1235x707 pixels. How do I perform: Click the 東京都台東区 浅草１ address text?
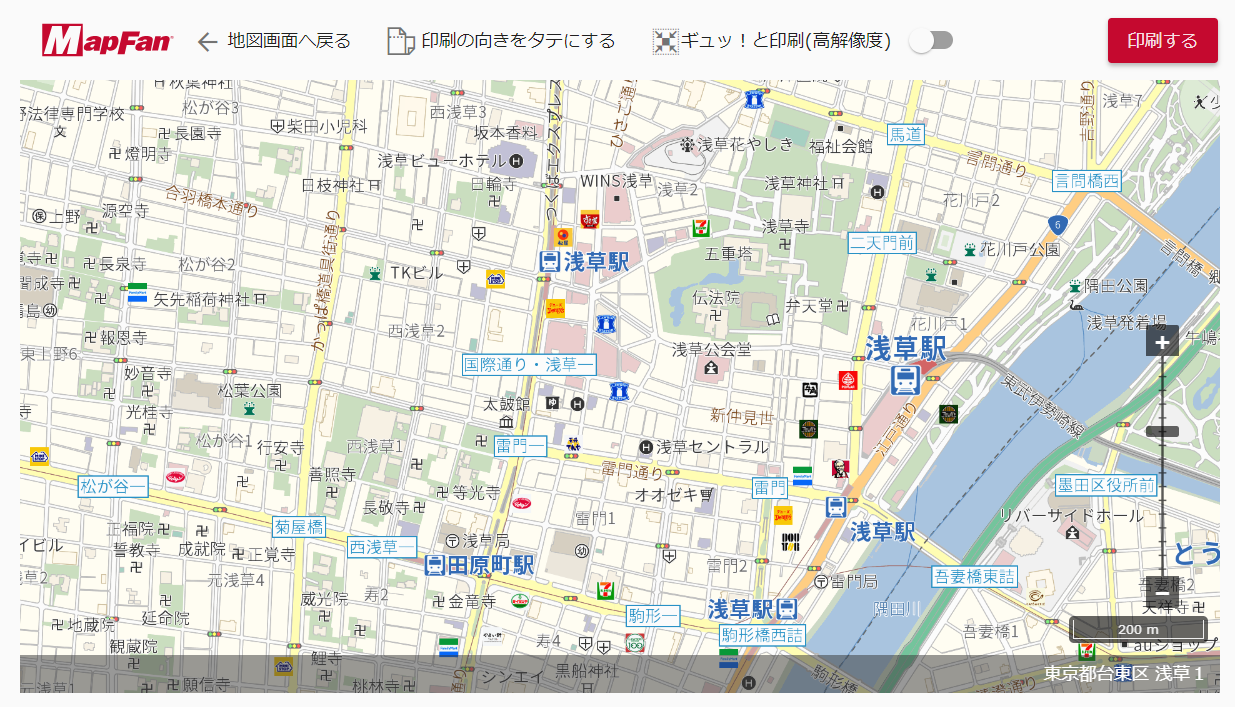(x=1124, y=674)
